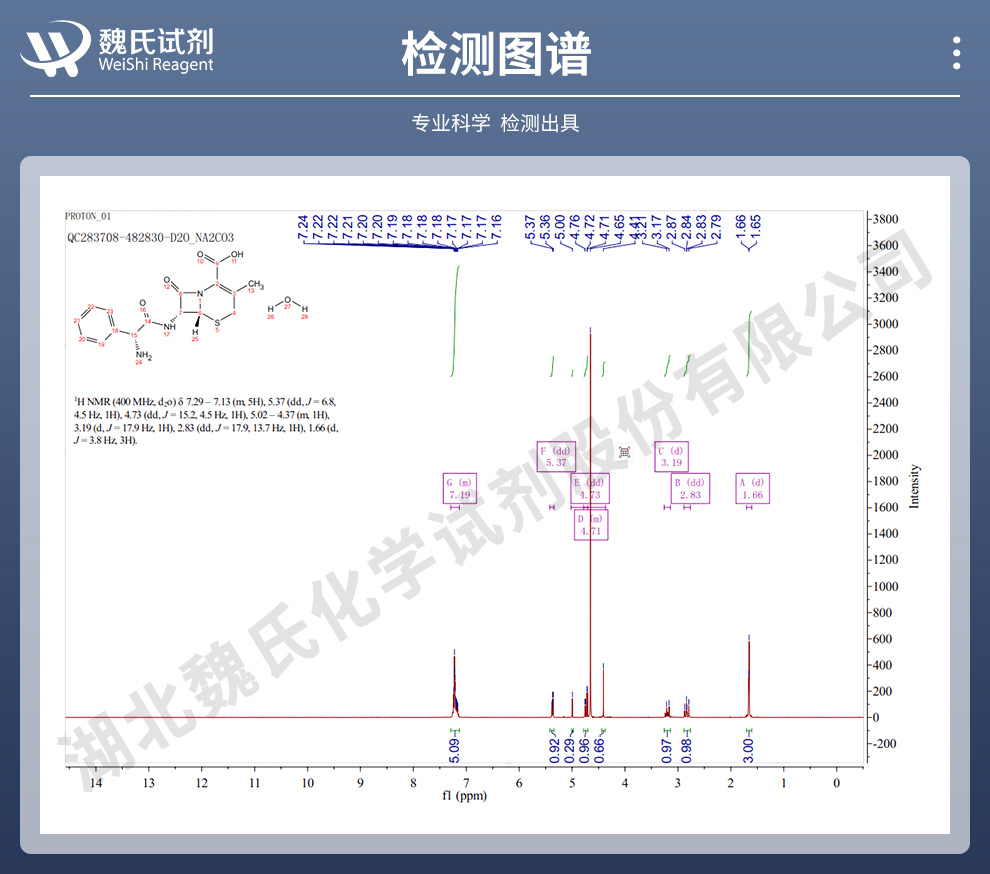The height and width of the screenshot is (874, 990).
Task: Click the 3.00 integral value label
Action: pos(749,748)
